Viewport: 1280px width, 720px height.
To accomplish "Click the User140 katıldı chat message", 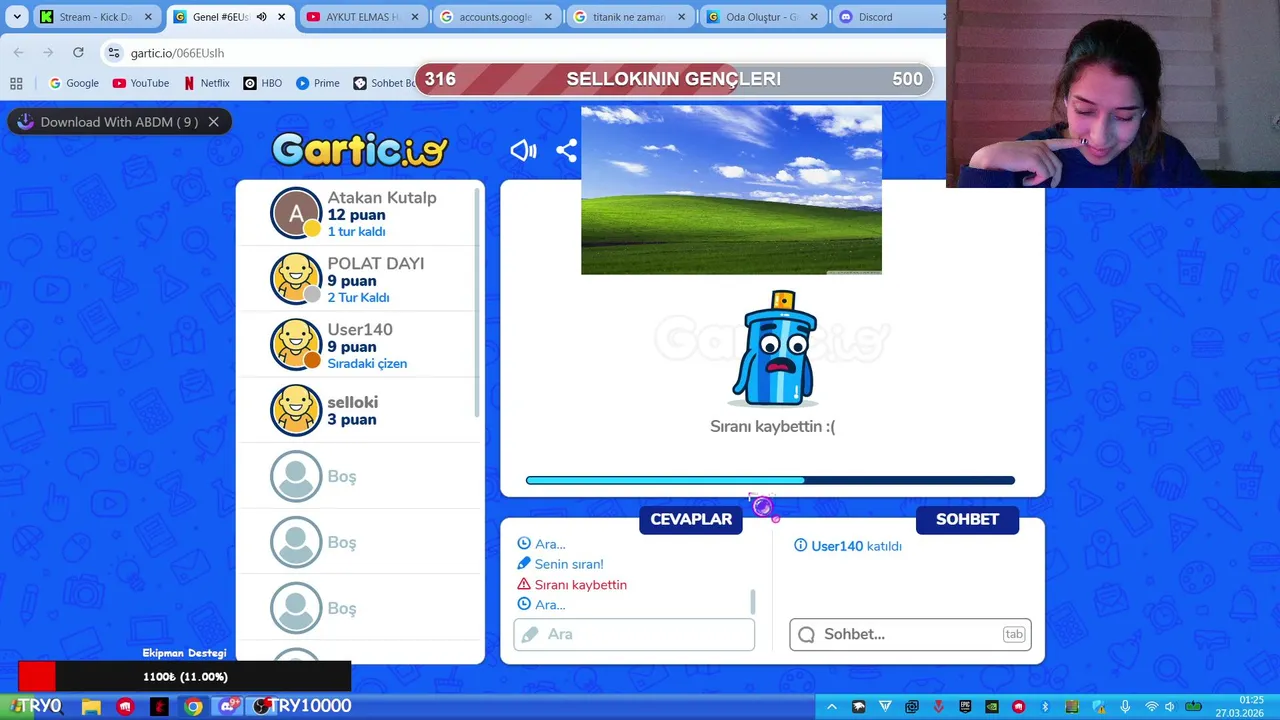I will point(848,546).
